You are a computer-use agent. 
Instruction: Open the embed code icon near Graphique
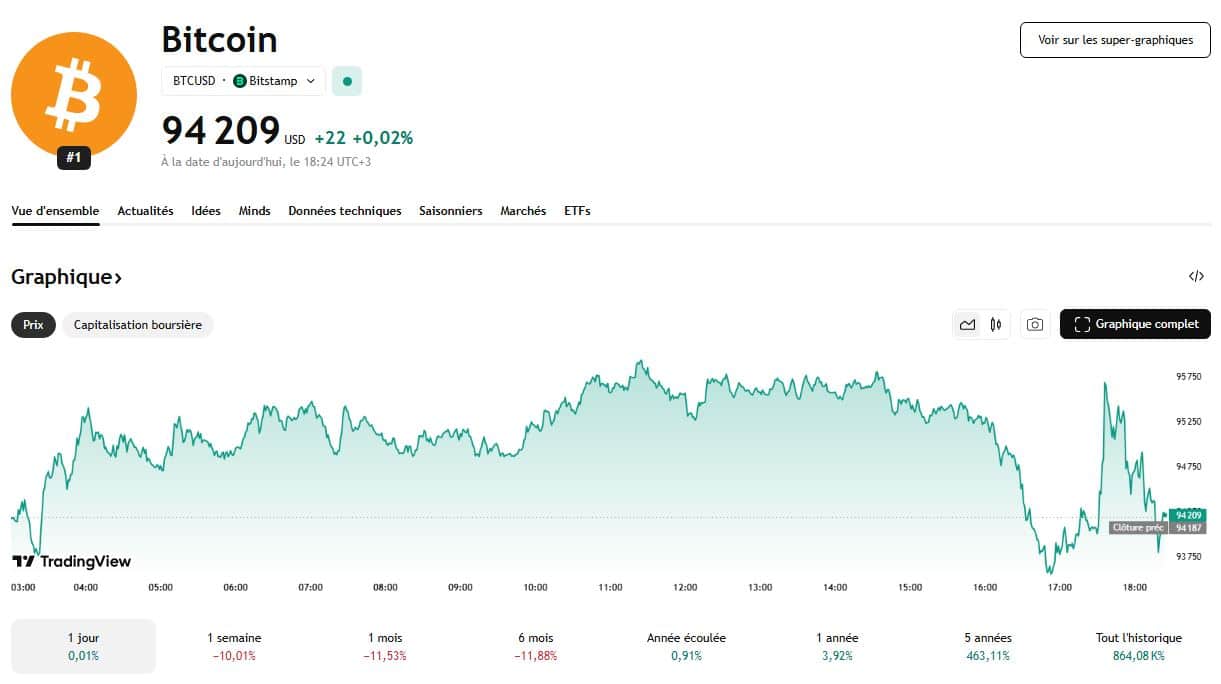point(1196,276)
